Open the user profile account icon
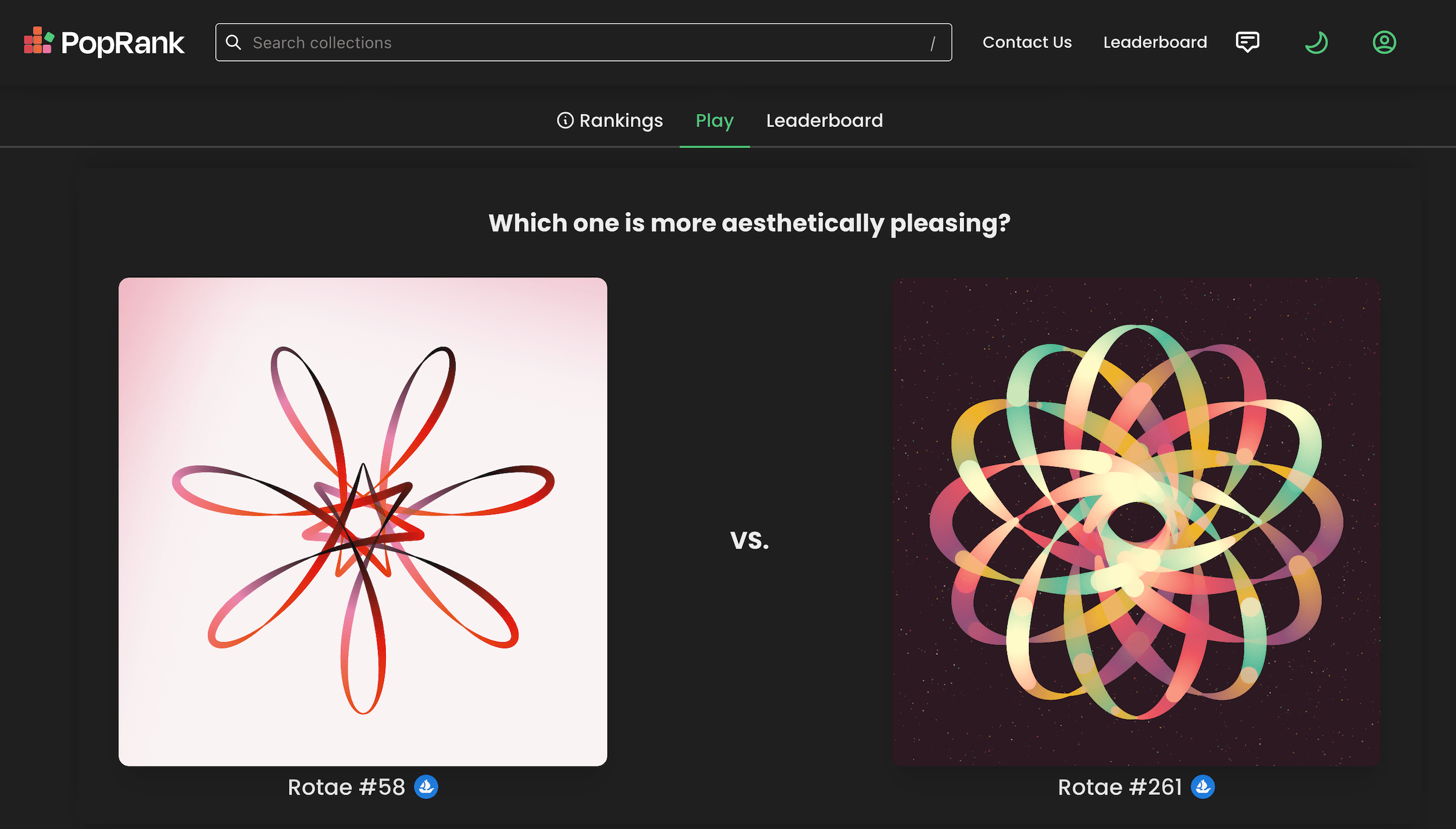Screen dimensions: 1456x829 pos(1384,42)
